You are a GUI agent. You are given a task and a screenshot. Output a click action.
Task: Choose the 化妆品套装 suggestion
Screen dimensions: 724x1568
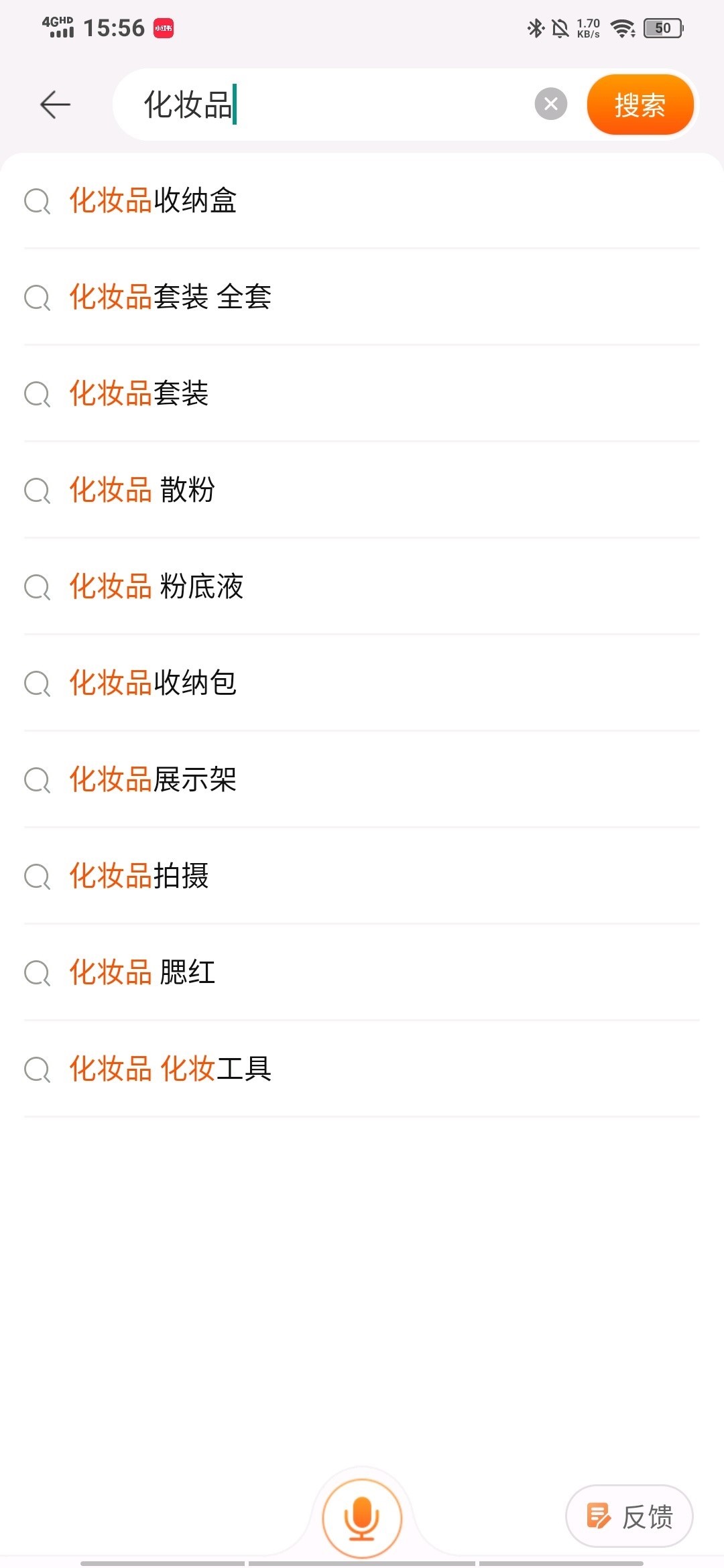[362, 393]
